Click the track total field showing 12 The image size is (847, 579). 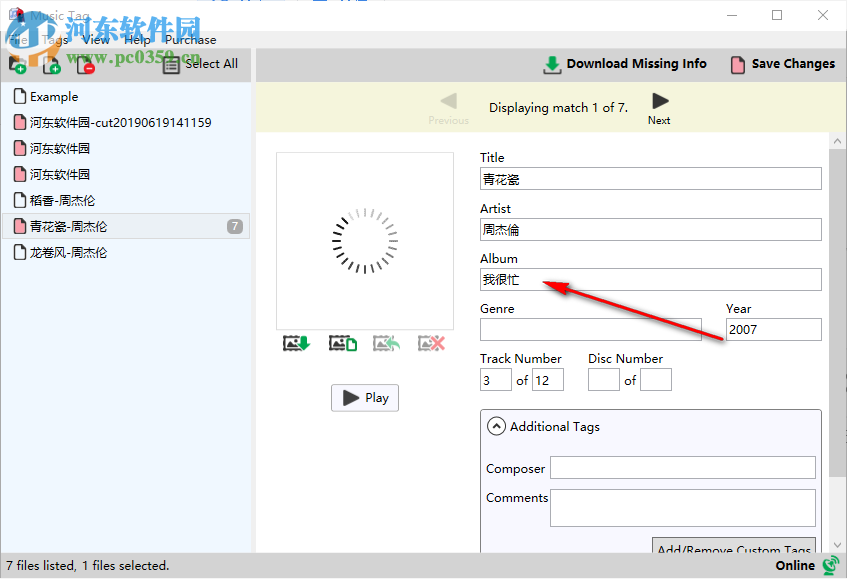click(548, 380)
